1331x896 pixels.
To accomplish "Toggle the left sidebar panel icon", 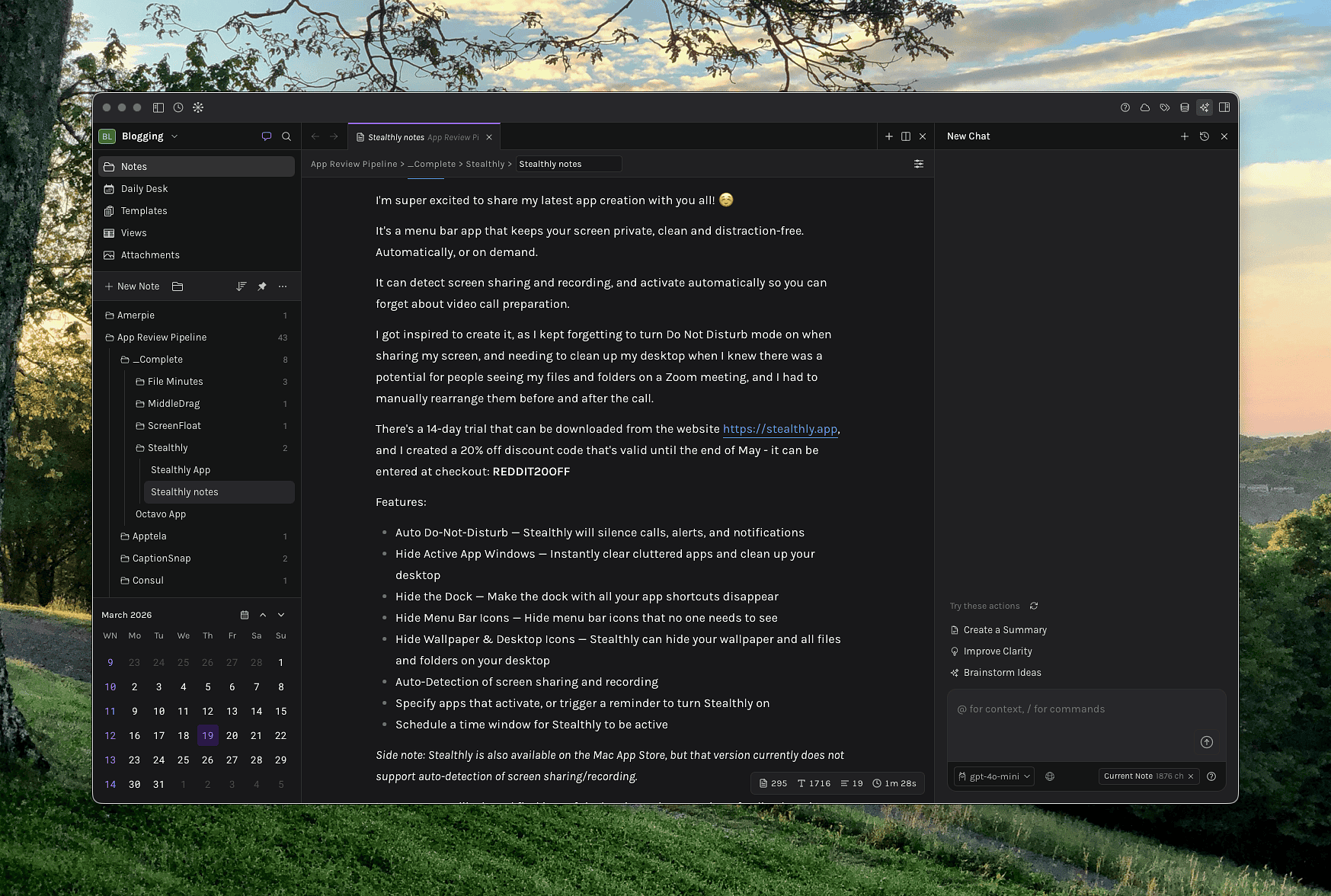I will 158,107.
